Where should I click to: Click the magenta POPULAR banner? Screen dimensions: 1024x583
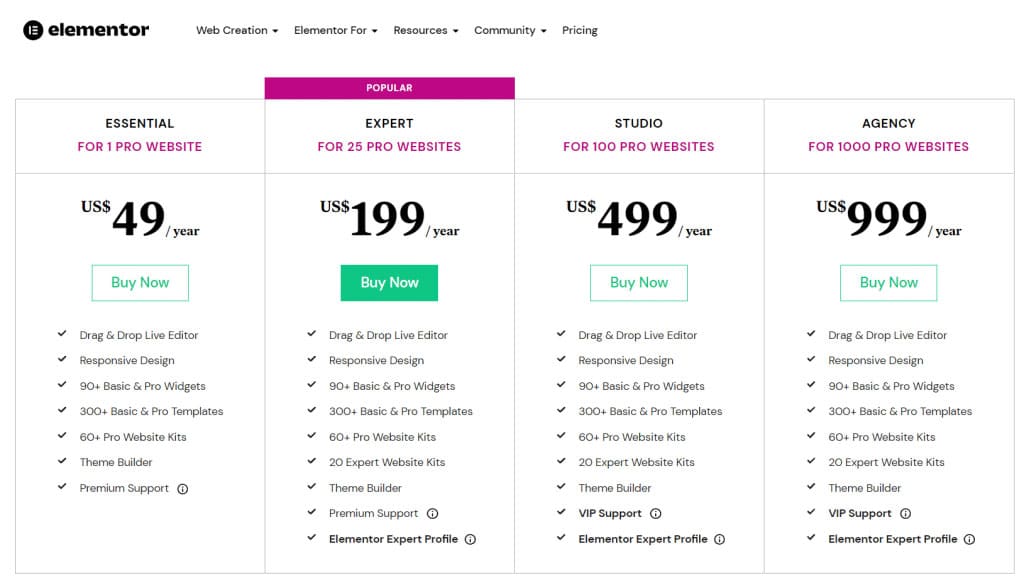point(389,88)
